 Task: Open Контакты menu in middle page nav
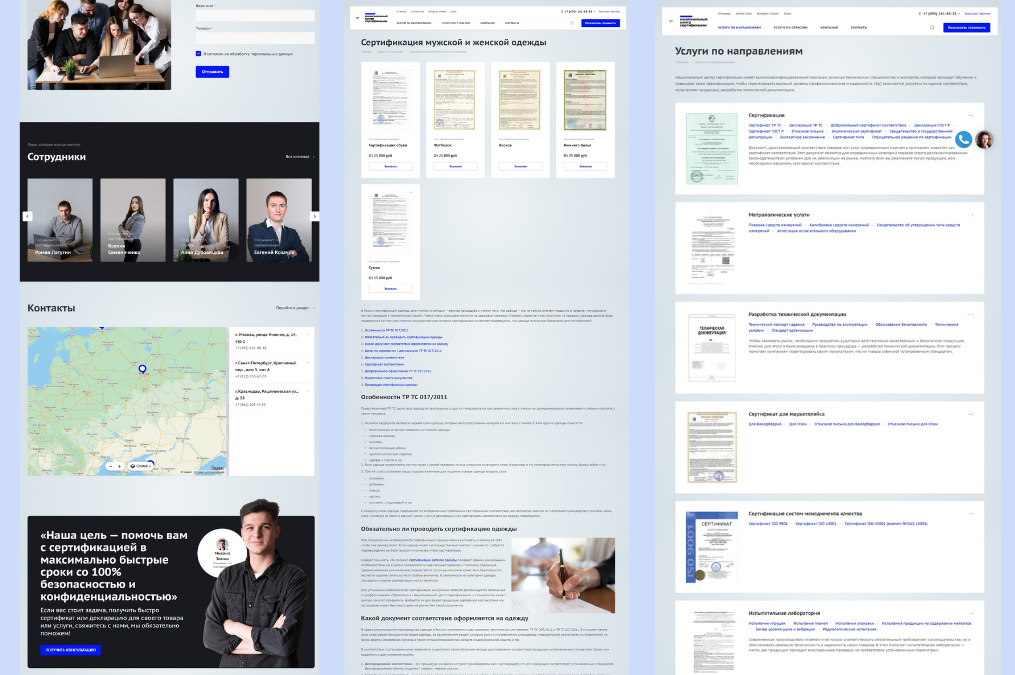pos(512,23)
